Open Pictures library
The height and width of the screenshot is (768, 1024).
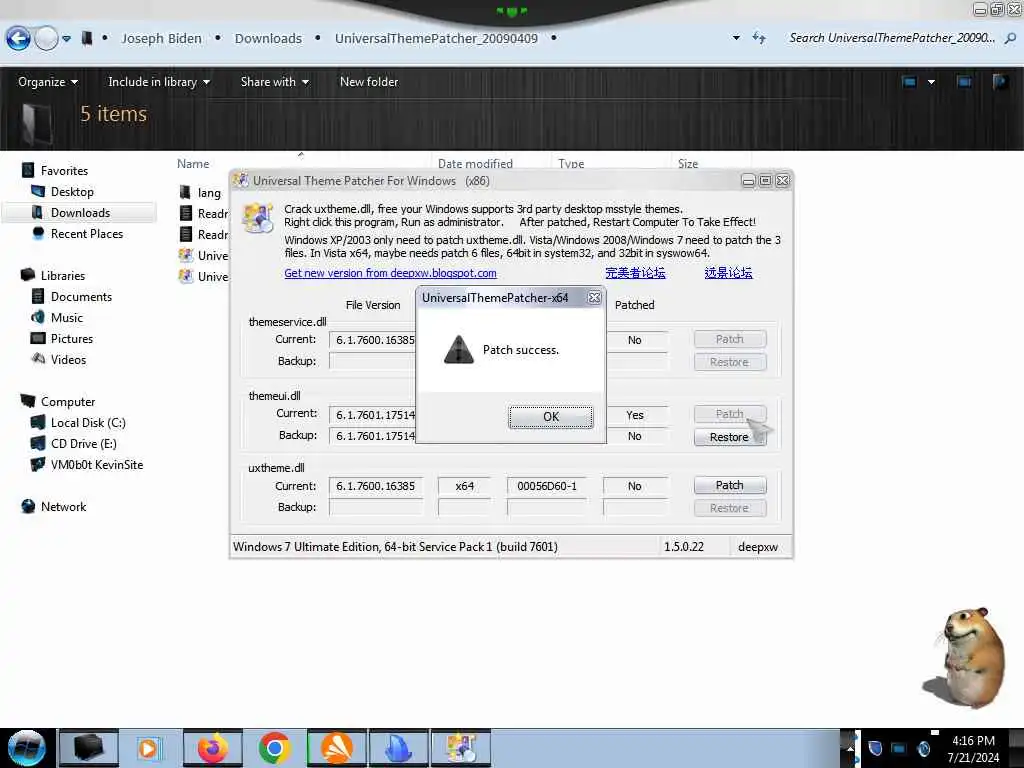click(72, 338)
